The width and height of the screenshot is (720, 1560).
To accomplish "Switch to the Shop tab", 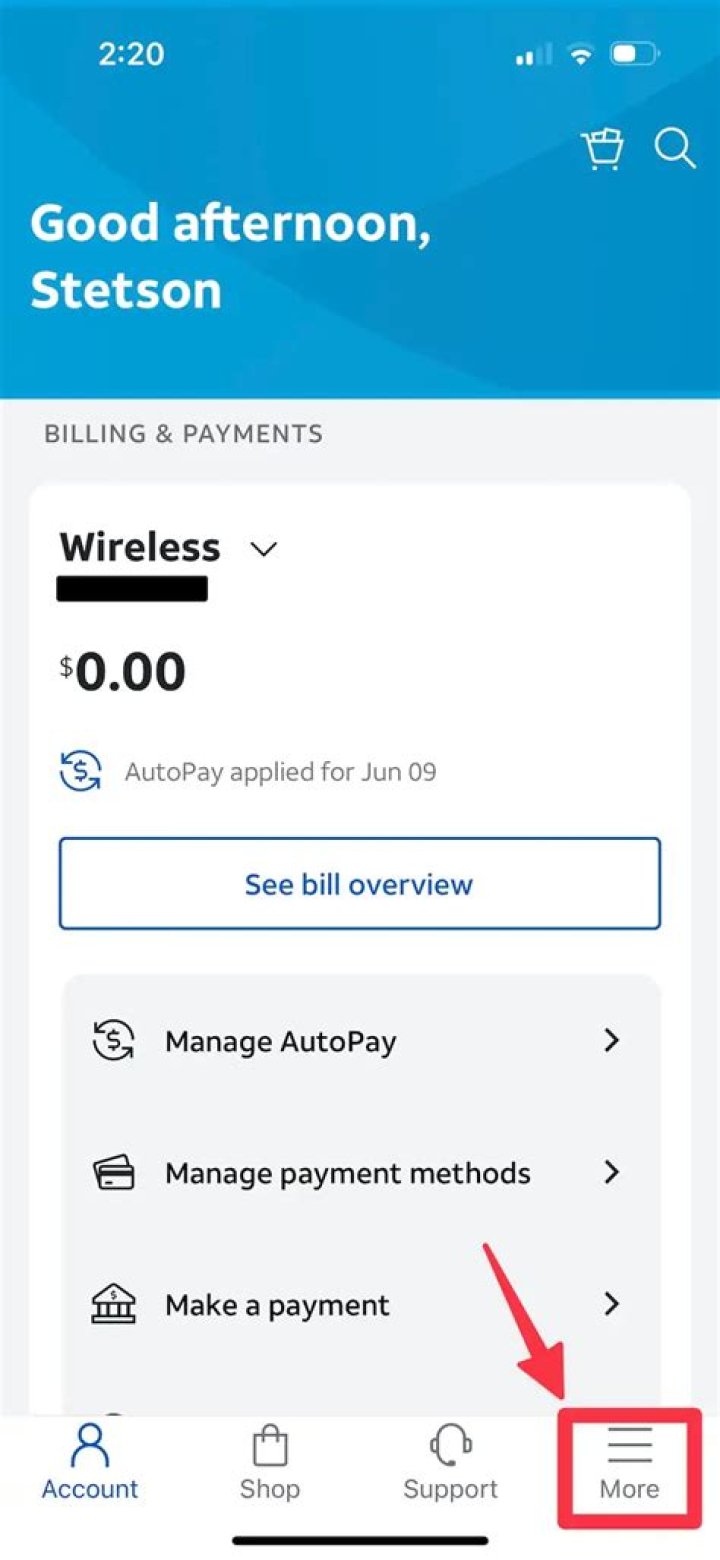I will [270, 1462].
